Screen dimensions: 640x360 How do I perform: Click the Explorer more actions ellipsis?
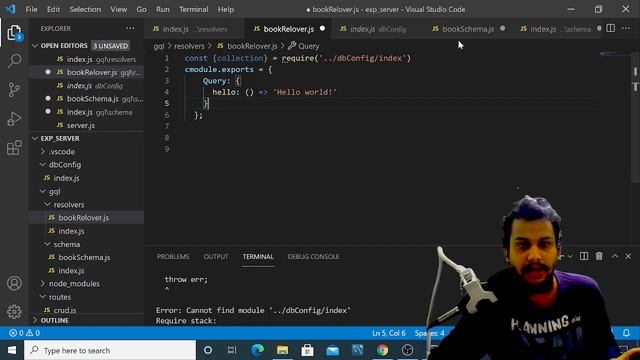click(x=130, y=29)
